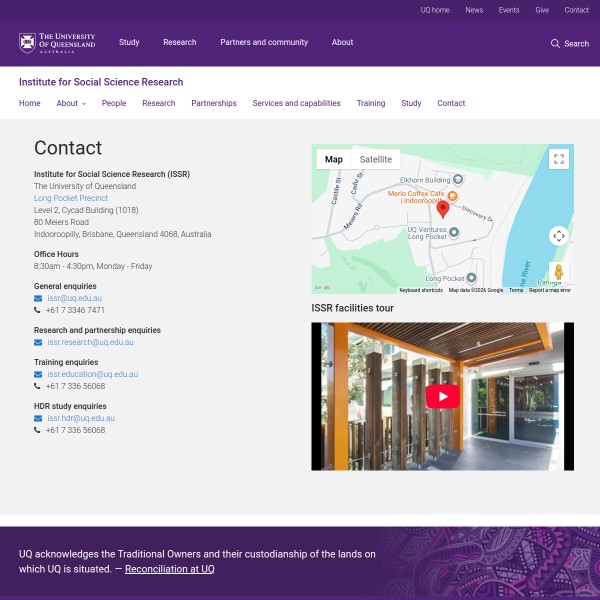Open Services and capabilities menu item
Image resolution: width=600 pixels, height=600 pixels.
pyautogui.click(x=296, y=103)
